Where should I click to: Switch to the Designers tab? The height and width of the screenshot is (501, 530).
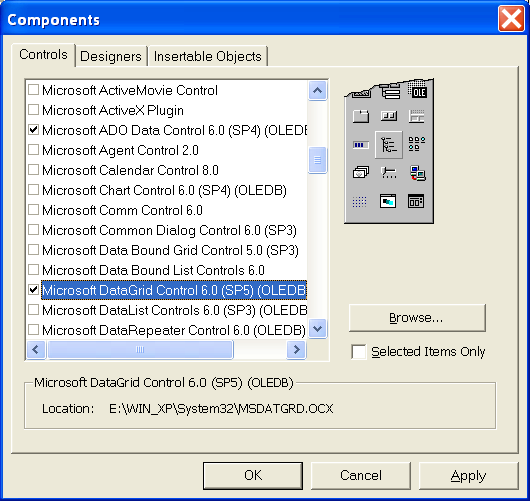111,56
